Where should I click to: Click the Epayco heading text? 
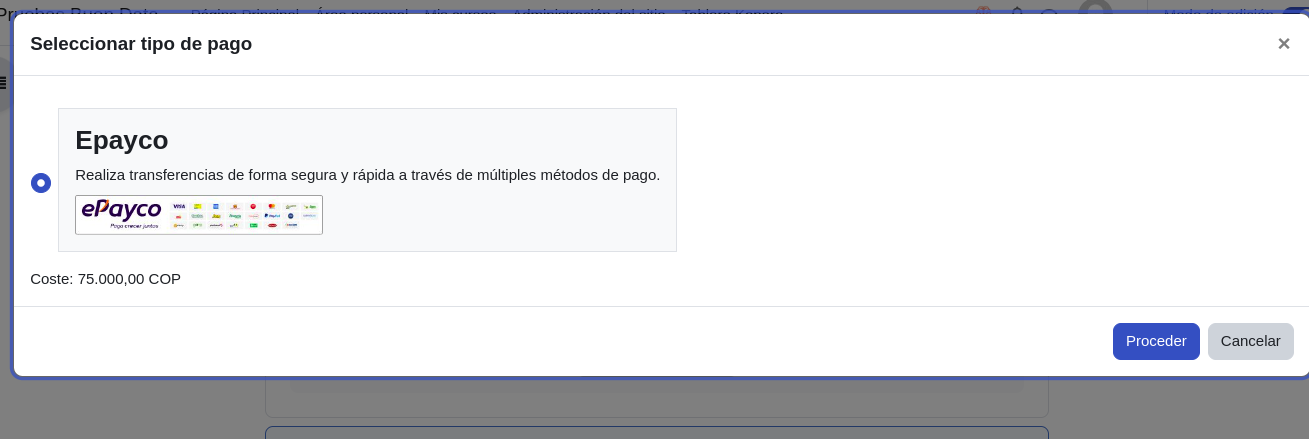[x=121, y=140]
